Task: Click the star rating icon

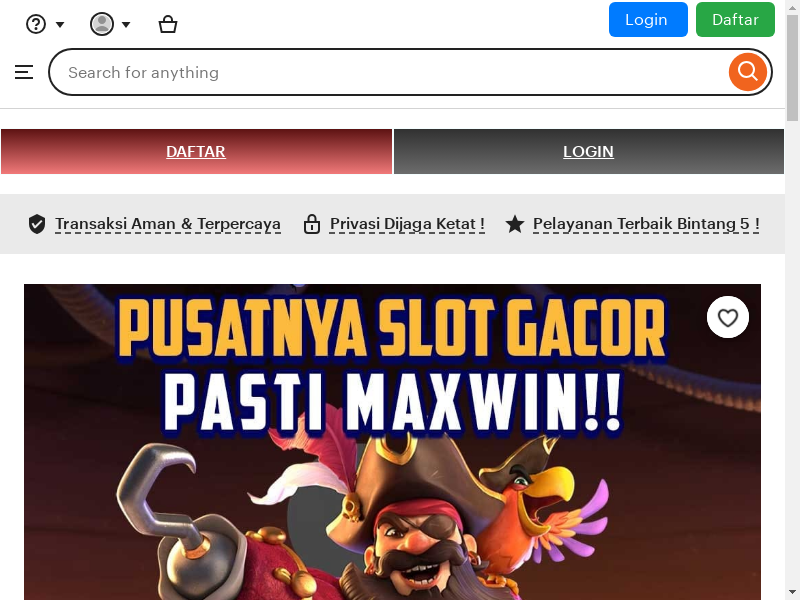Action: 515,224
